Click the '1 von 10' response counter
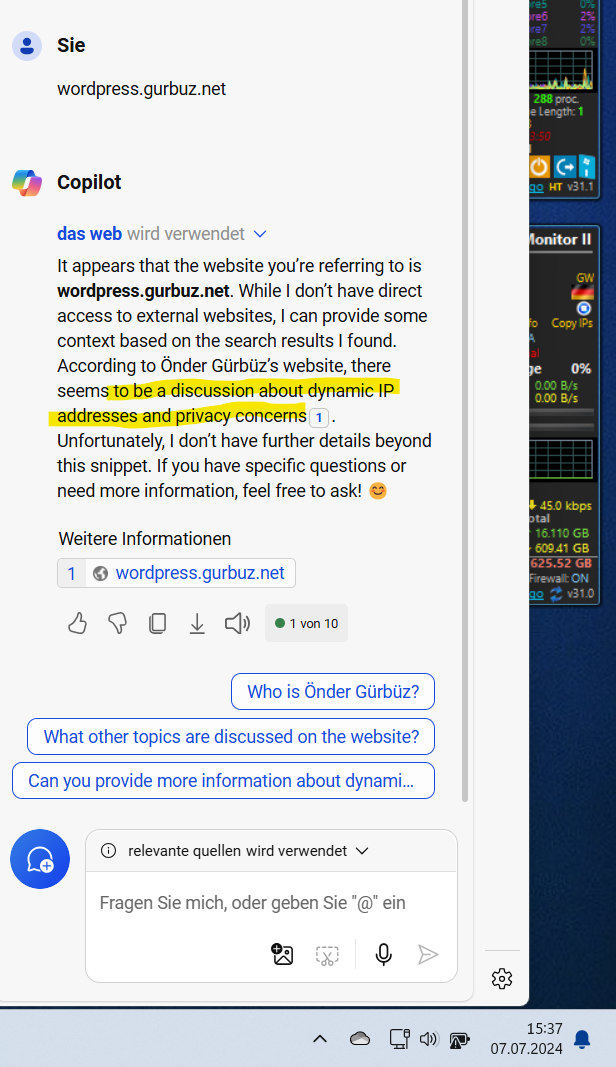Image resolution: width=616 pixels, height=1067 pixels. 306,623
